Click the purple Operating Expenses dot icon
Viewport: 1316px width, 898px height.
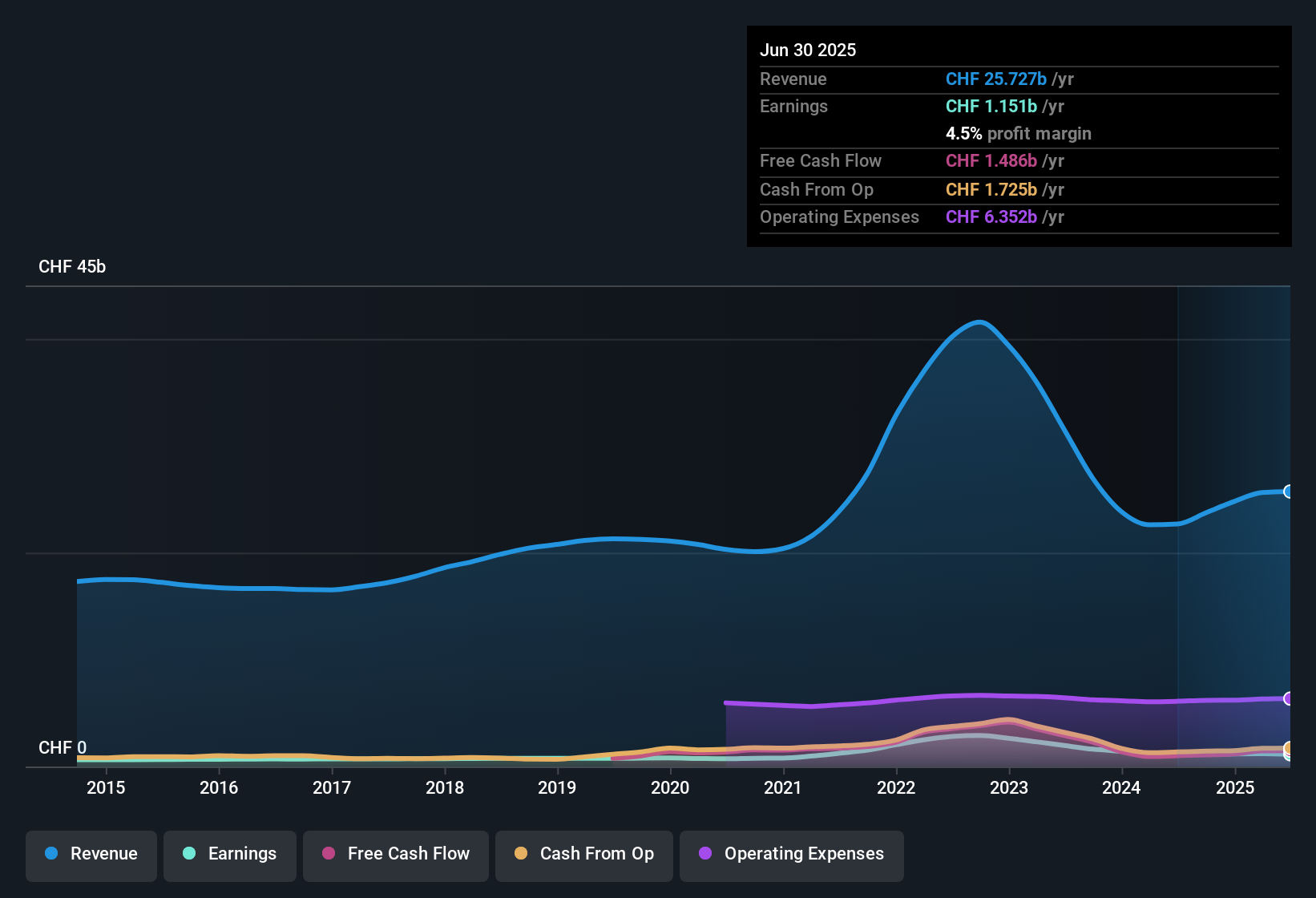tap(705, 854)
